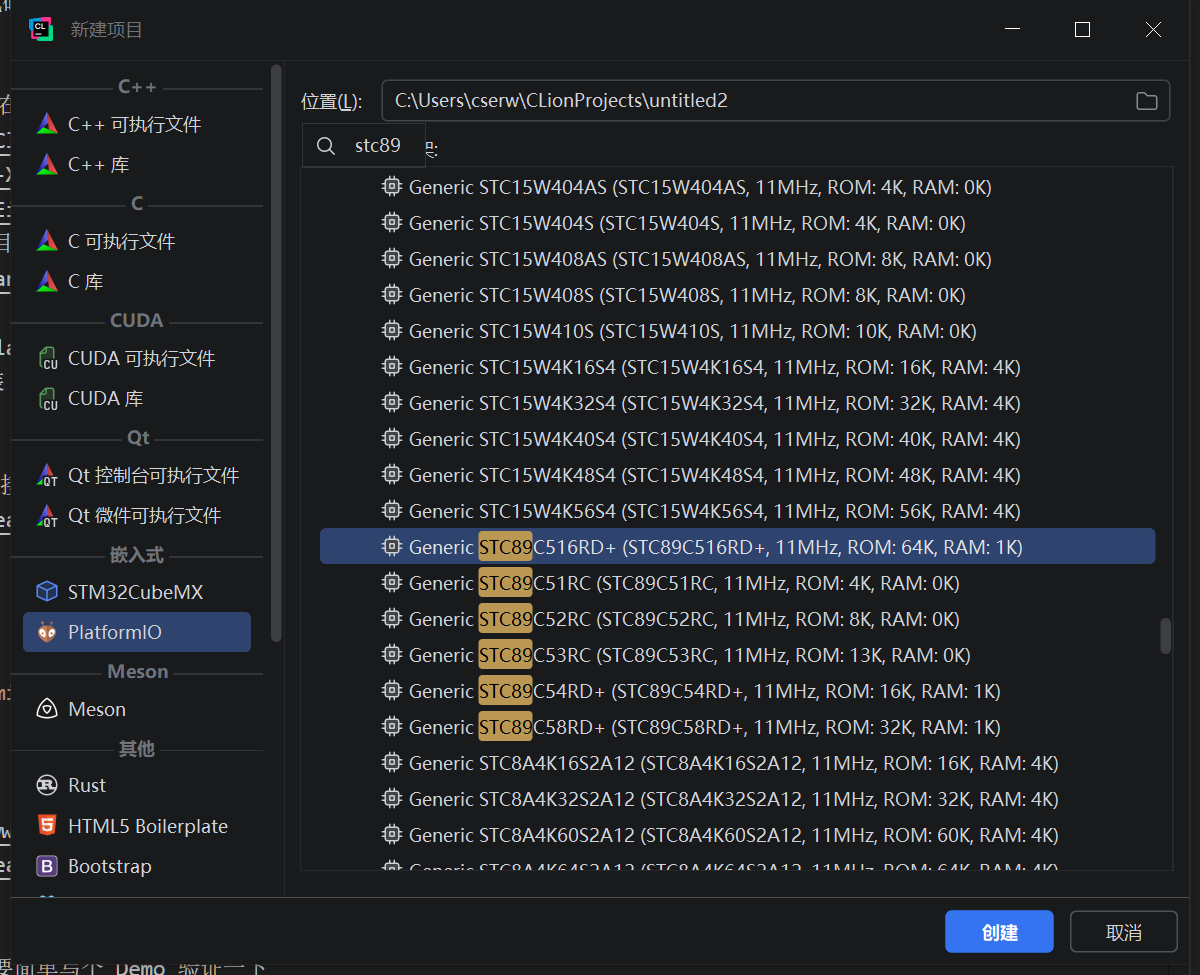
Task: Pick the Generic STC89C516RD+ board
Action: tap(715, 547)
